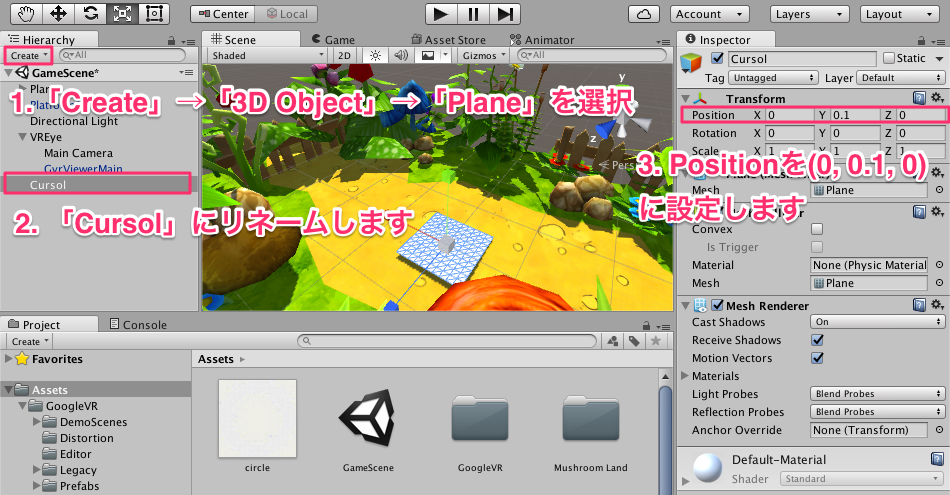
Task: Toggle Receive Shadows checkbox
Action: pos(817,340)
